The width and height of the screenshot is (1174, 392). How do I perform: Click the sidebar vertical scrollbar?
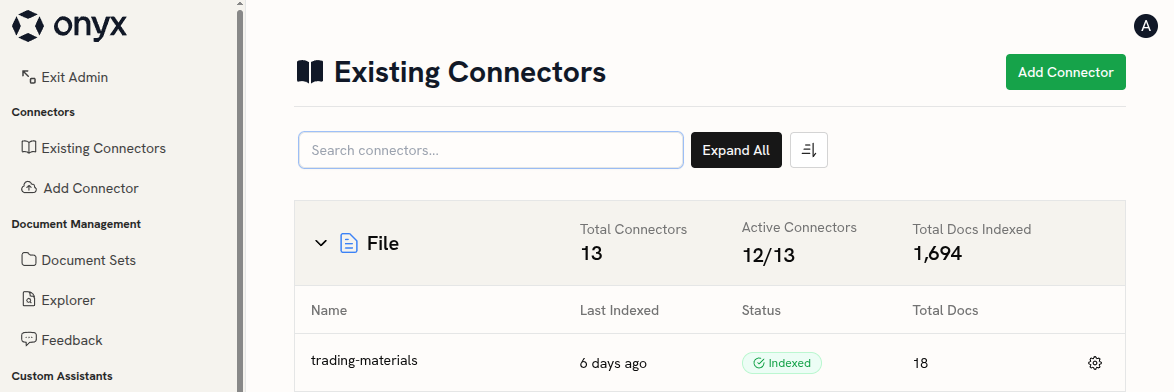click(x=240, y=196)
